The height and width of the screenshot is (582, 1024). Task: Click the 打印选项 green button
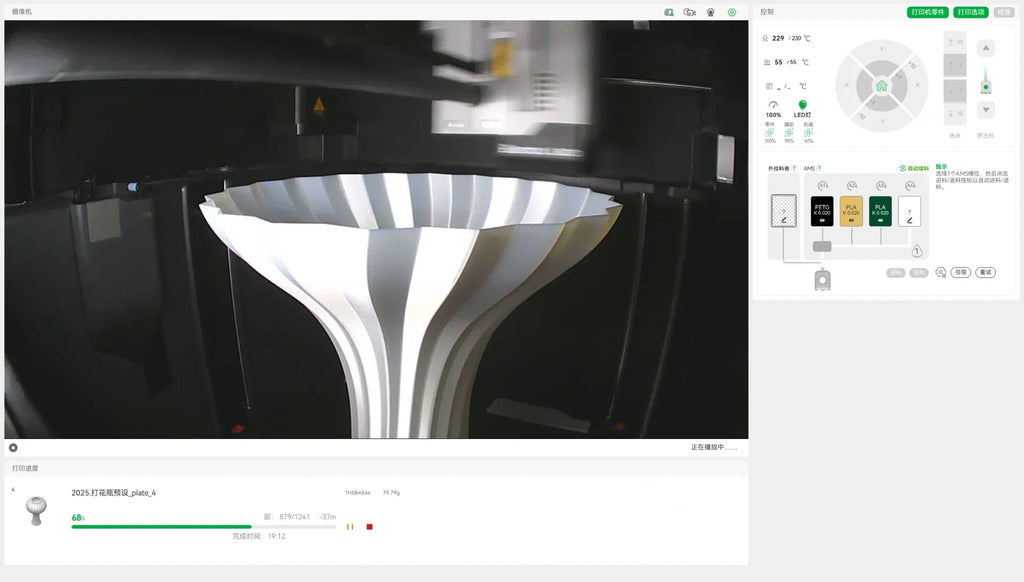970,12
